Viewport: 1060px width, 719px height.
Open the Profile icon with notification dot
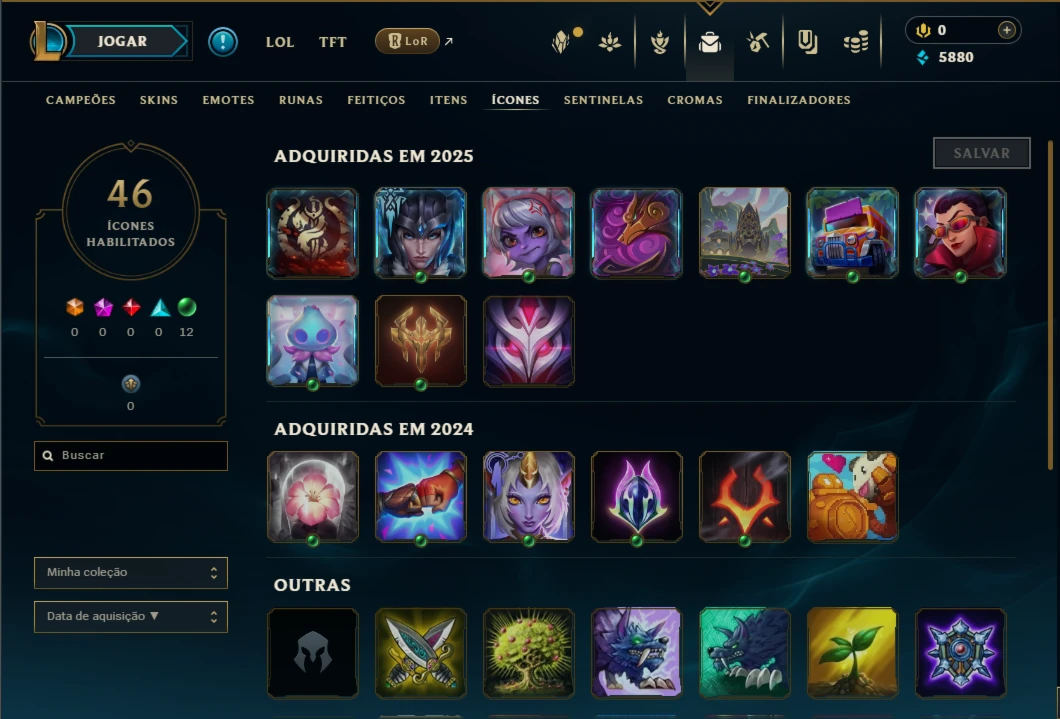coord(562,41)
